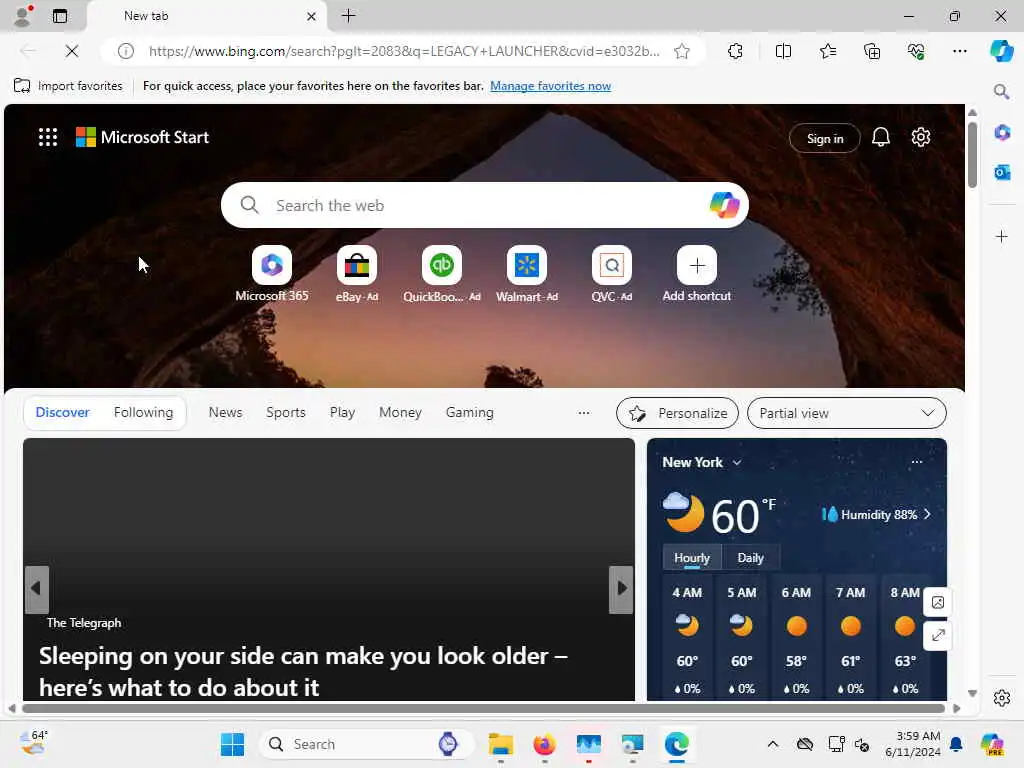Click the Sign in button
Screen dimensions: 1024x768
(825, 138)
